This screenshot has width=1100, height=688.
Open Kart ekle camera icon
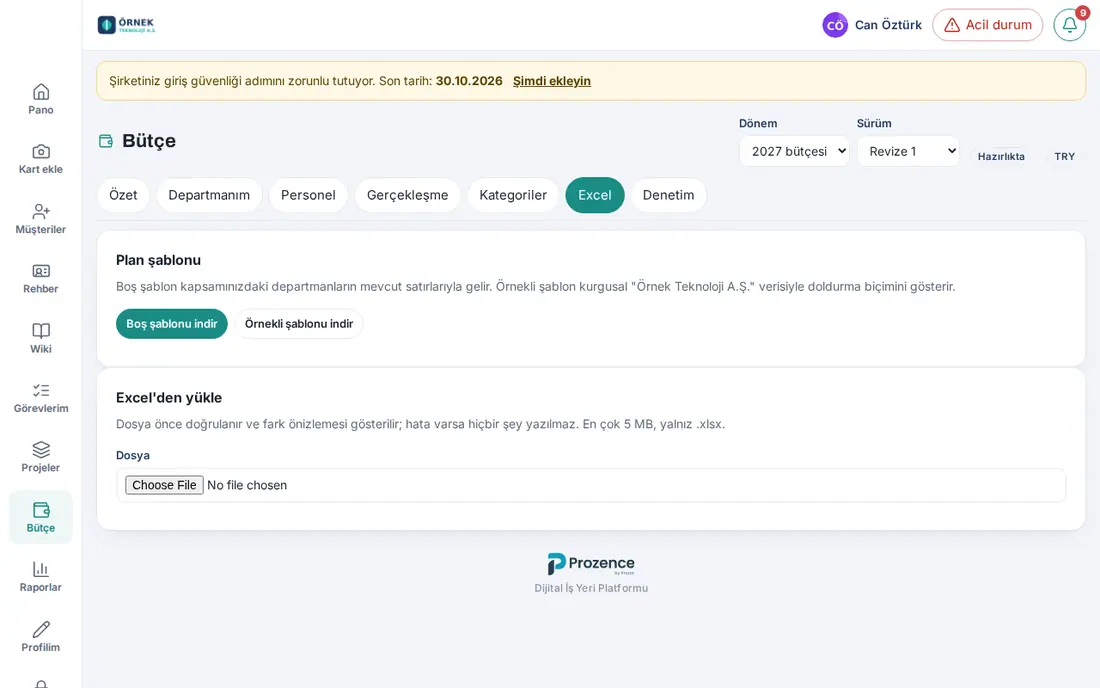pos(41,151)
